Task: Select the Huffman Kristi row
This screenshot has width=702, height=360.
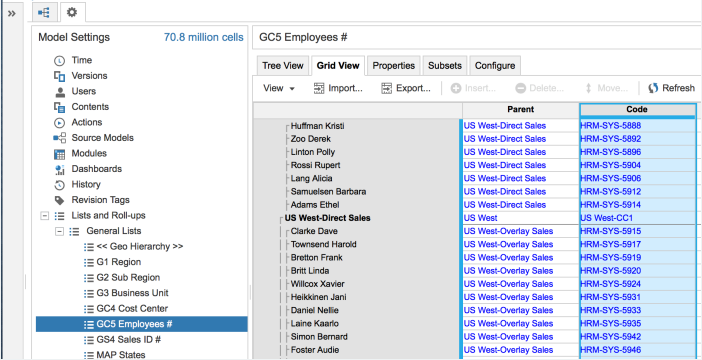Action: click(317, 126)
